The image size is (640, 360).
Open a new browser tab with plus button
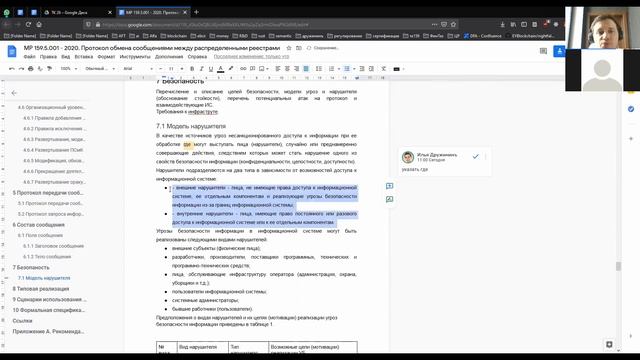196,12
